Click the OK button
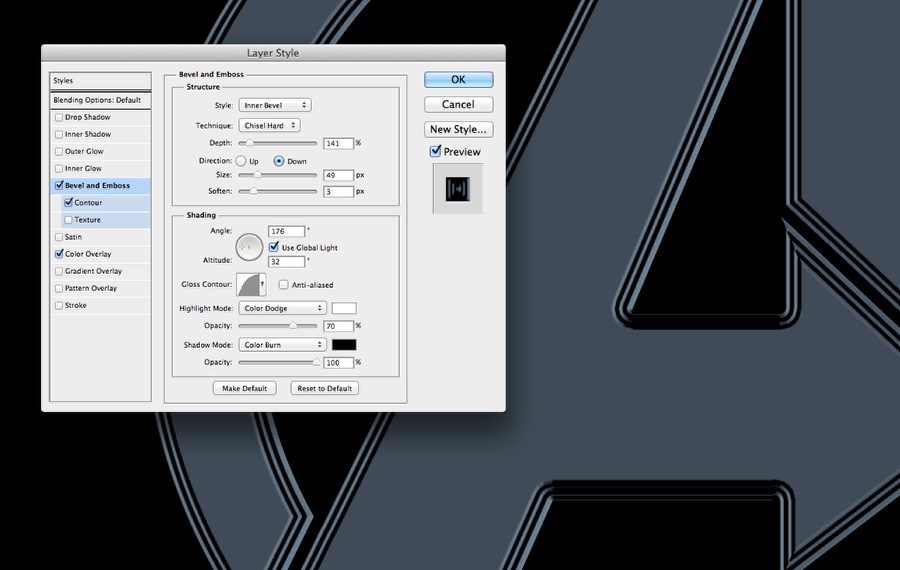The image size is (900, 570). click(x=459, y=79)
